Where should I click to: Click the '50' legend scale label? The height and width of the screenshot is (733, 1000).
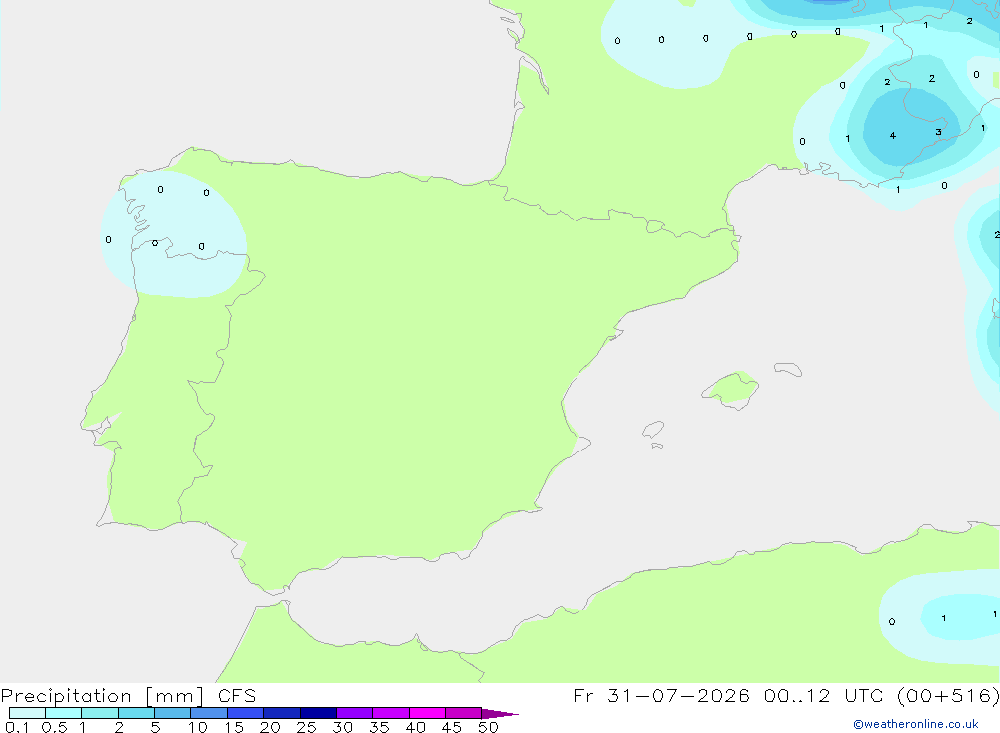[488, 727]
